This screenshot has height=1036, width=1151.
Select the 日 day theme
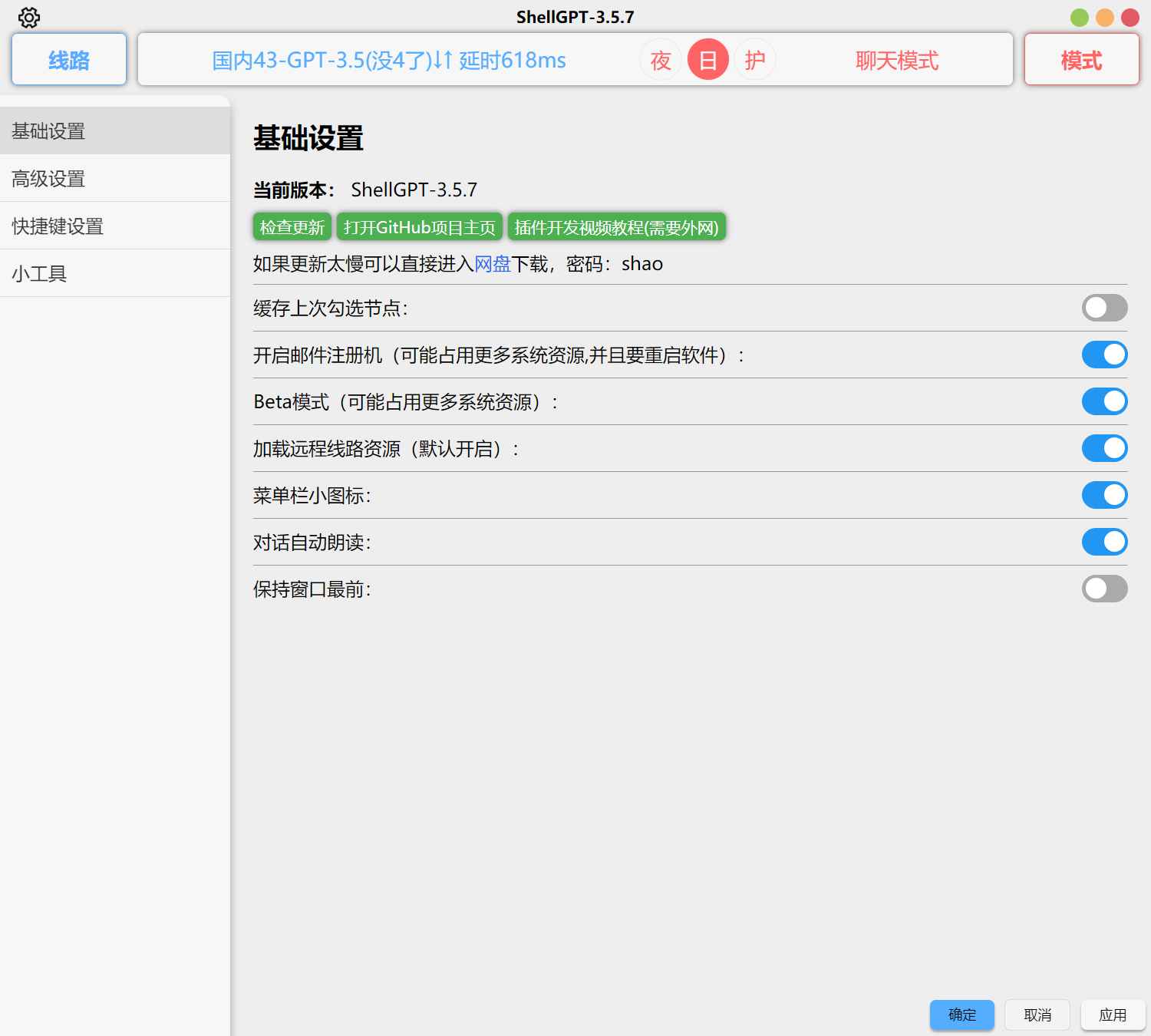[x=707, y=59]
